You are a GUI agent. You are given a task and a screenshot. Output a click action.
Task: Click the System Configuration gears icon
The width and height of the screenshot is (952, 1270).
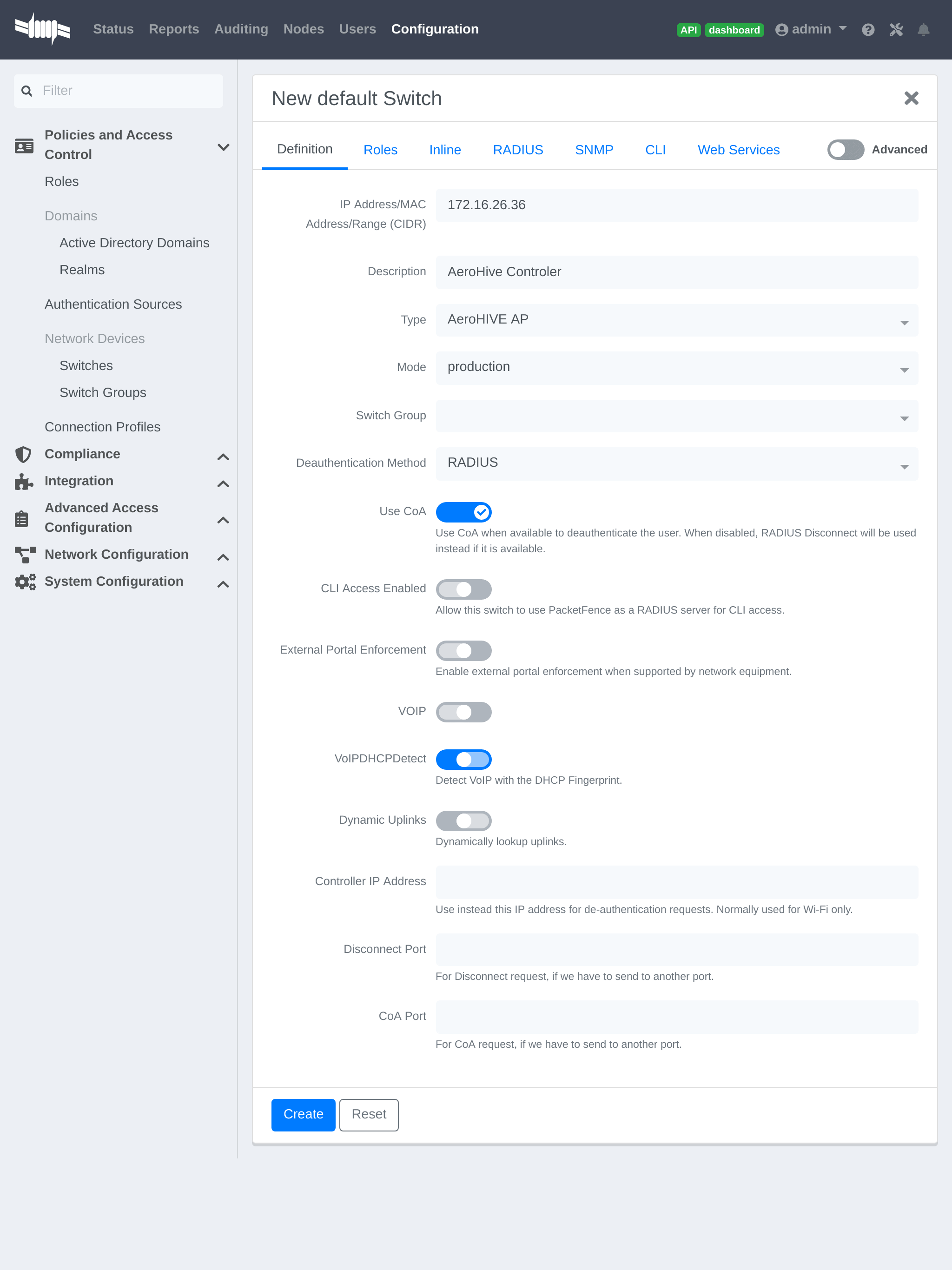click(25, 582)
